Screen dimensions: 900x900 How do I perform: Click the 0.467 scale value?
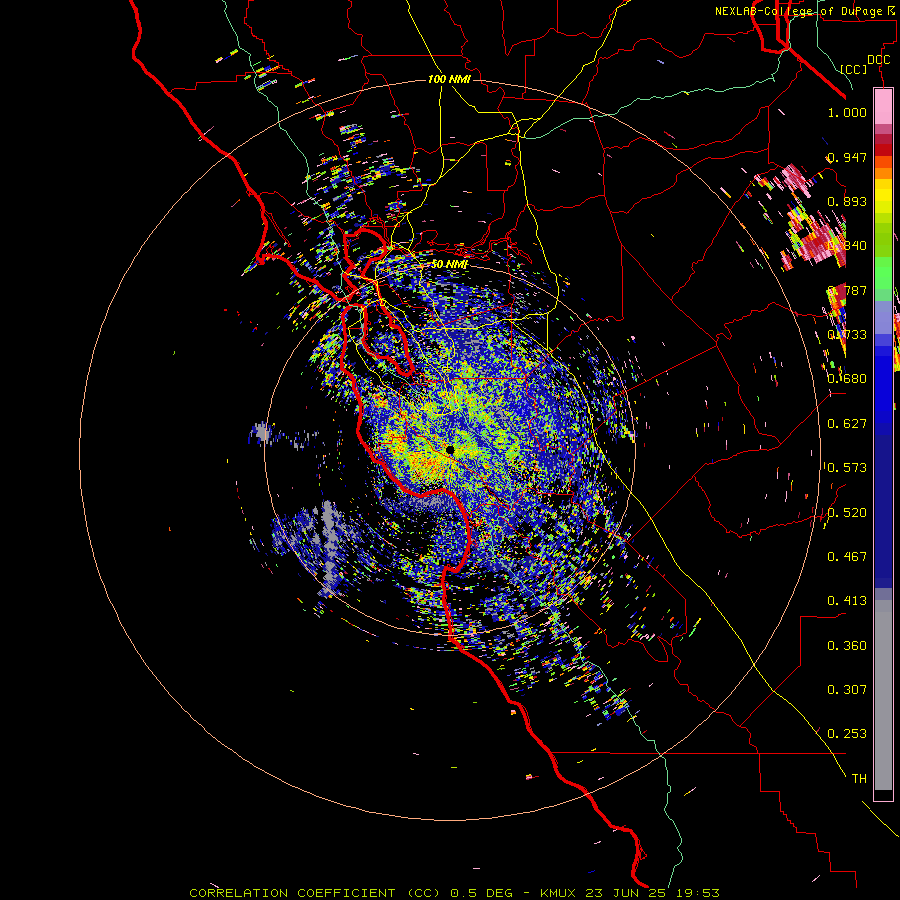click(x=847, y=556)
